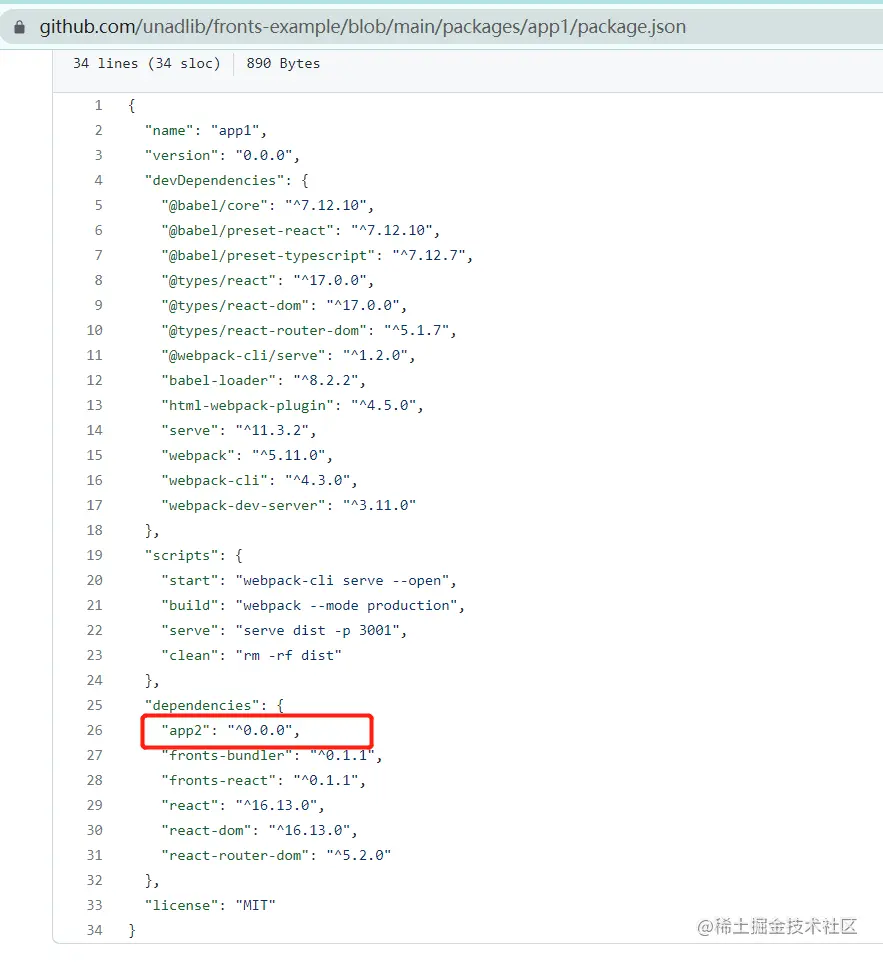Click the "890 Bytes" file size text

283,63
